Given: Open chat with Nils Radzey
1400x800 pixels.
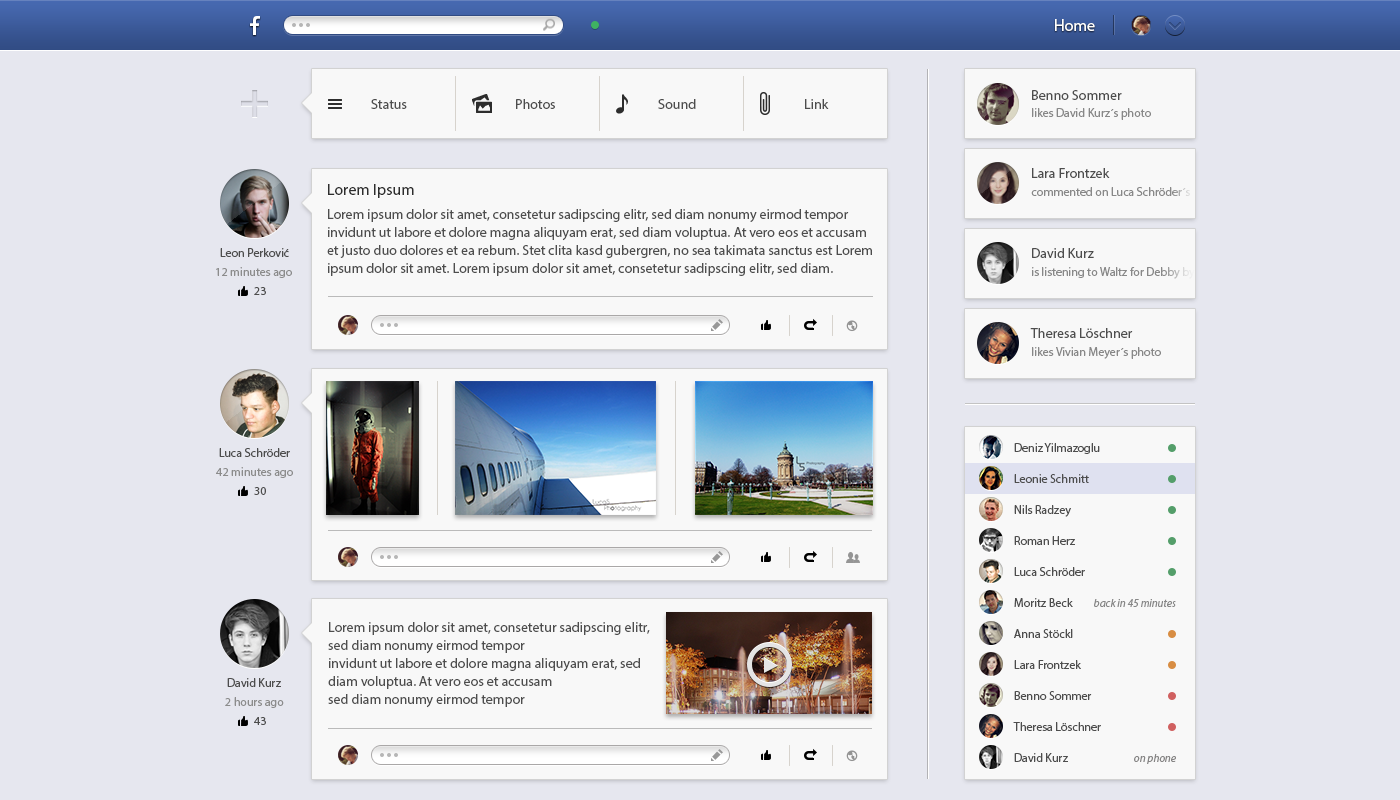Looking at the screenshot, I should pos(1079,510).
